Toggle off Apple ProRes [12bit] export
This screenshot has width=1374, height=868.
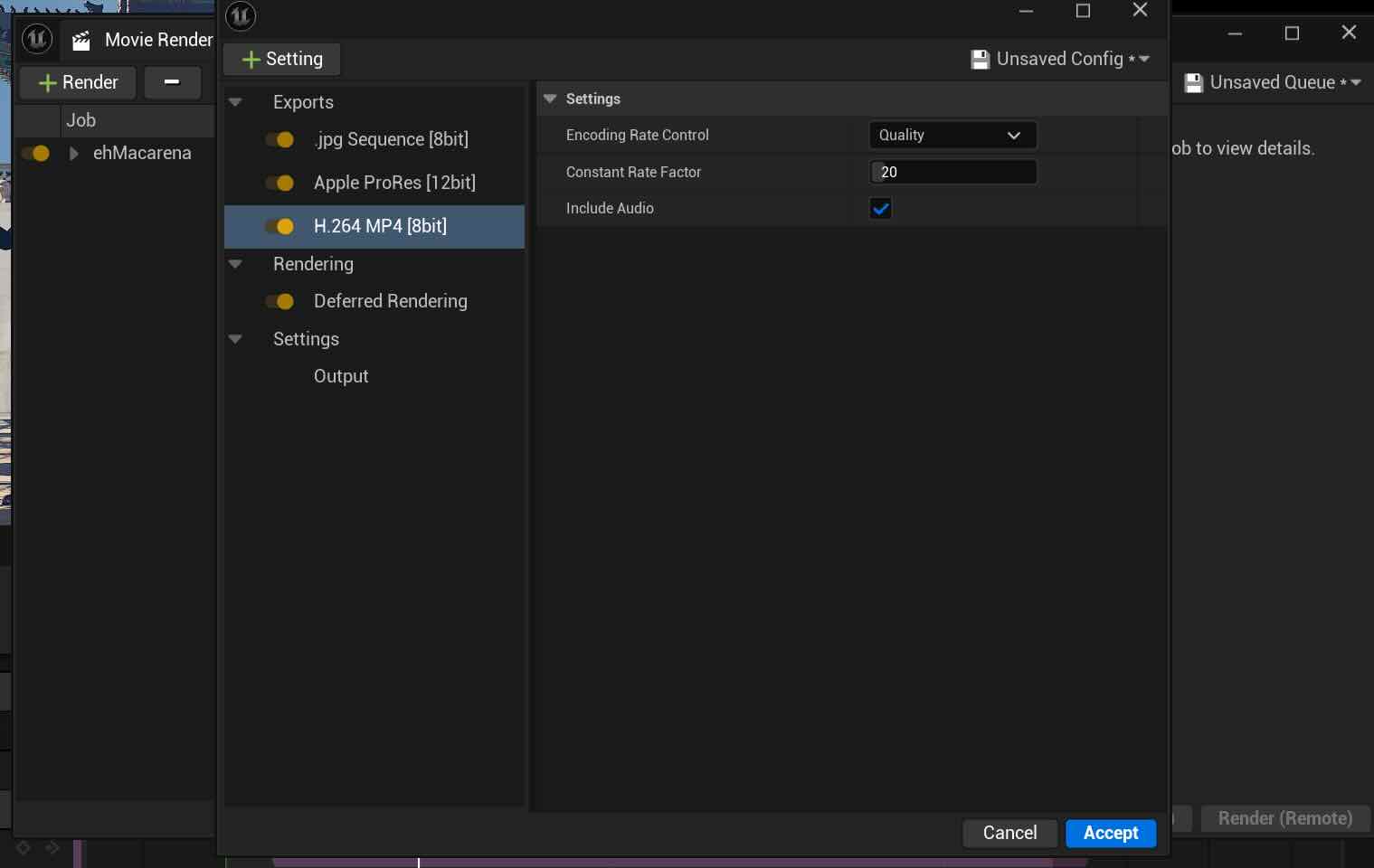coord(280,183)
